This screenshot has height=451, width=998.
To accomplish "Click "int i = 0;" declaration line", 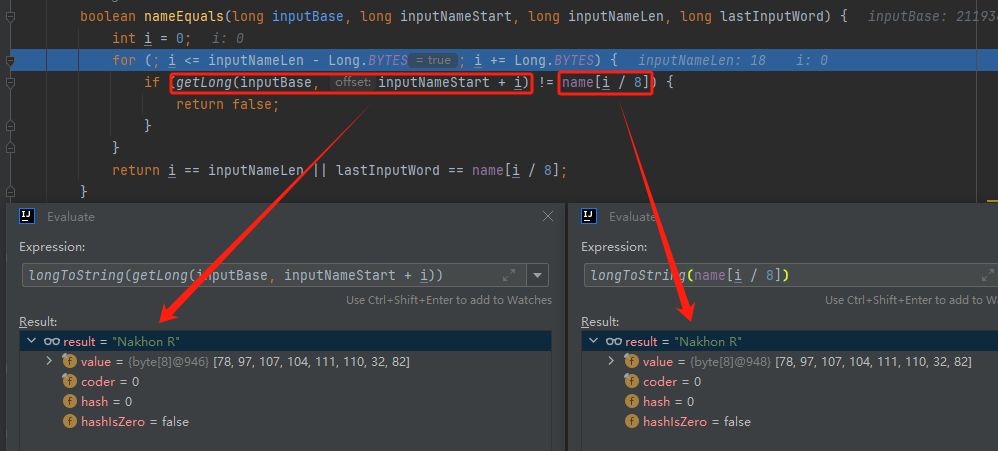I will coord(151,39).
